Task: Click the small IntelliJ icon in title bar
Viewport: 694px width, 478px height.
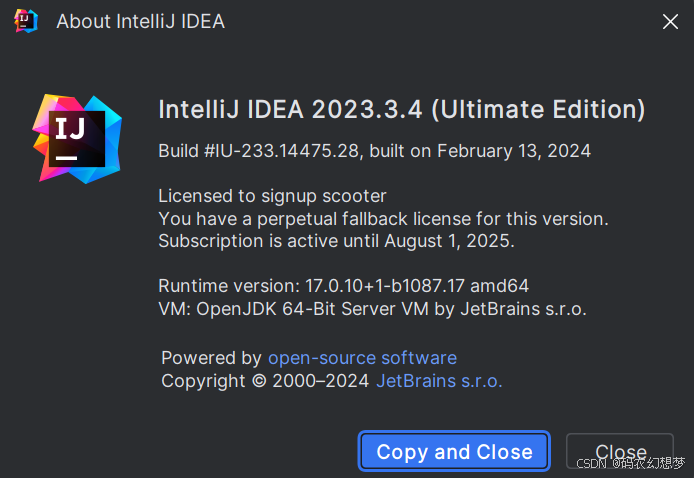Action: pyautogui.click(x=26, y=21)
